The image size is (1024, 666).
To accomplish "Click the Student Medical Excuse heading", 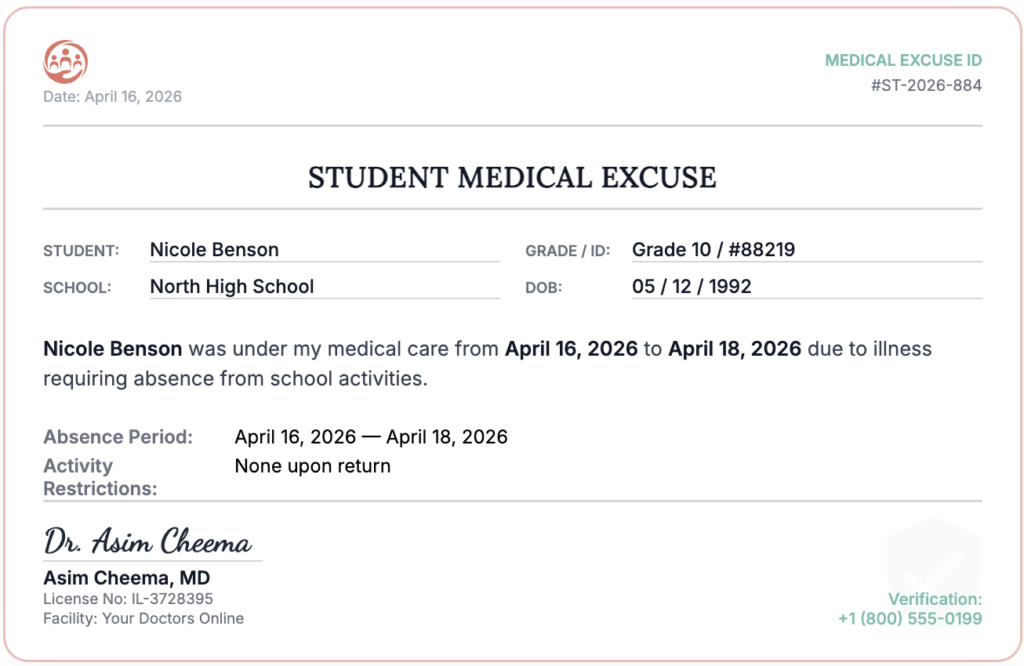I will point(513,178).
